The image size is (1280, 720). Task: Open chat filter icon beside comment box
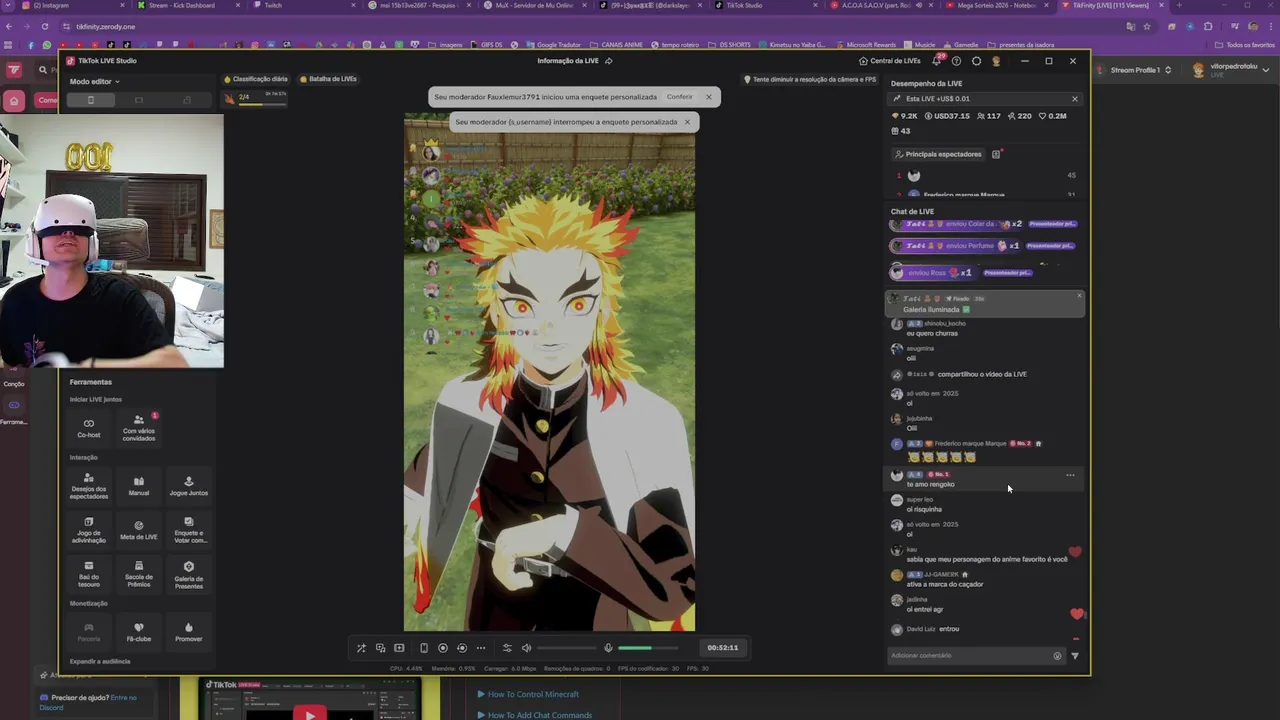click(1075, 656)
